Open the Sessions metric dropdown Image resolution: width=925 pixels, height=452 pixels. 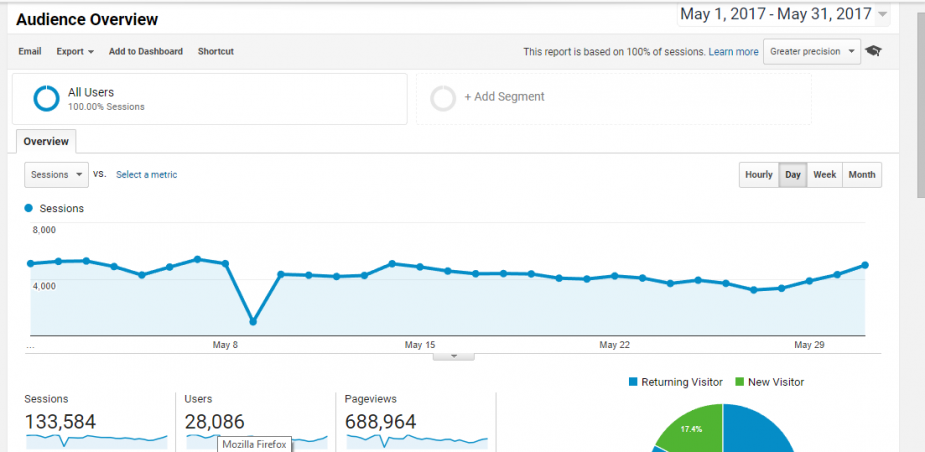tap(57, 175)
